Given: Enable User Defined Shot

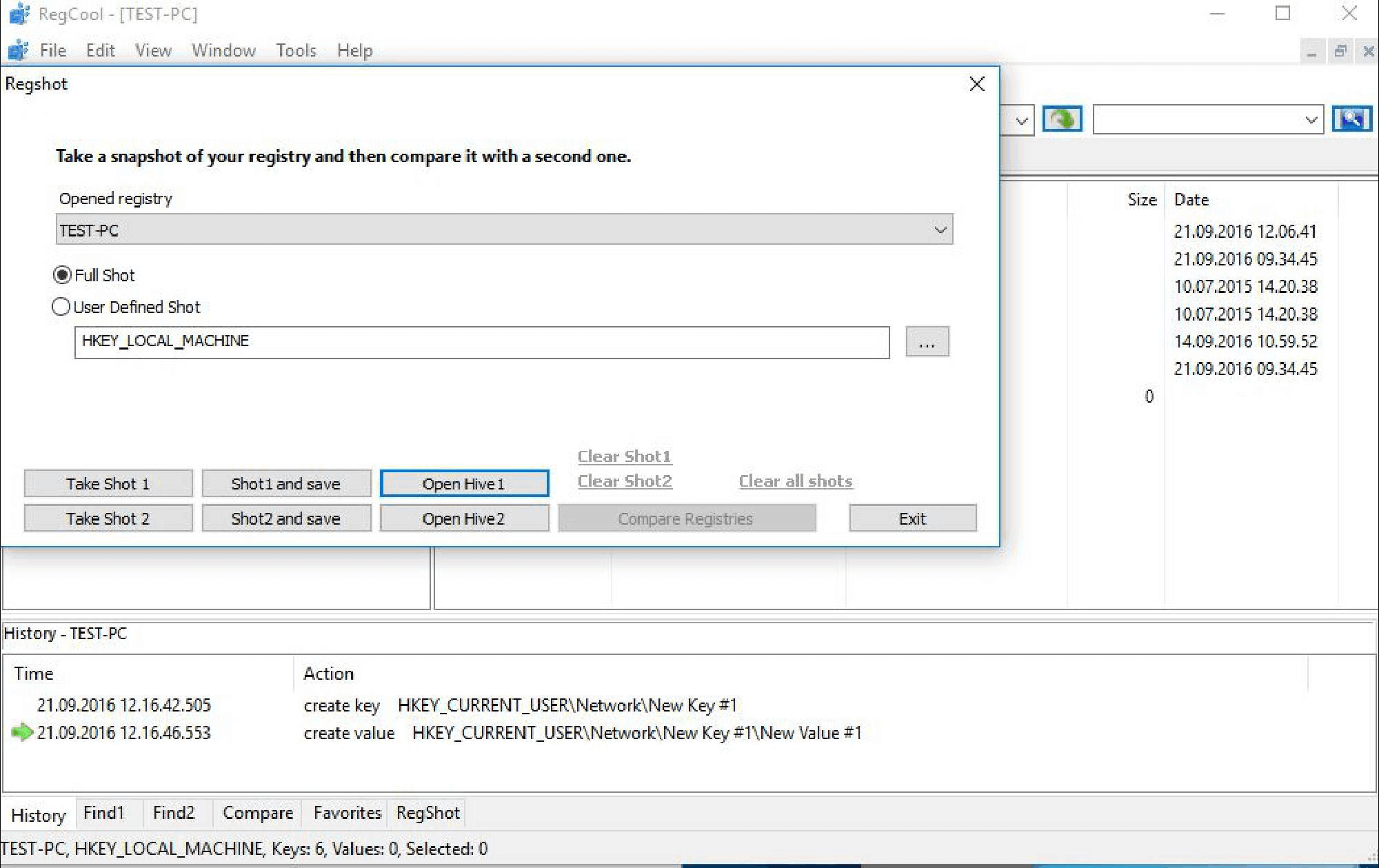Looking at the screenshot, I should (61, 307).
